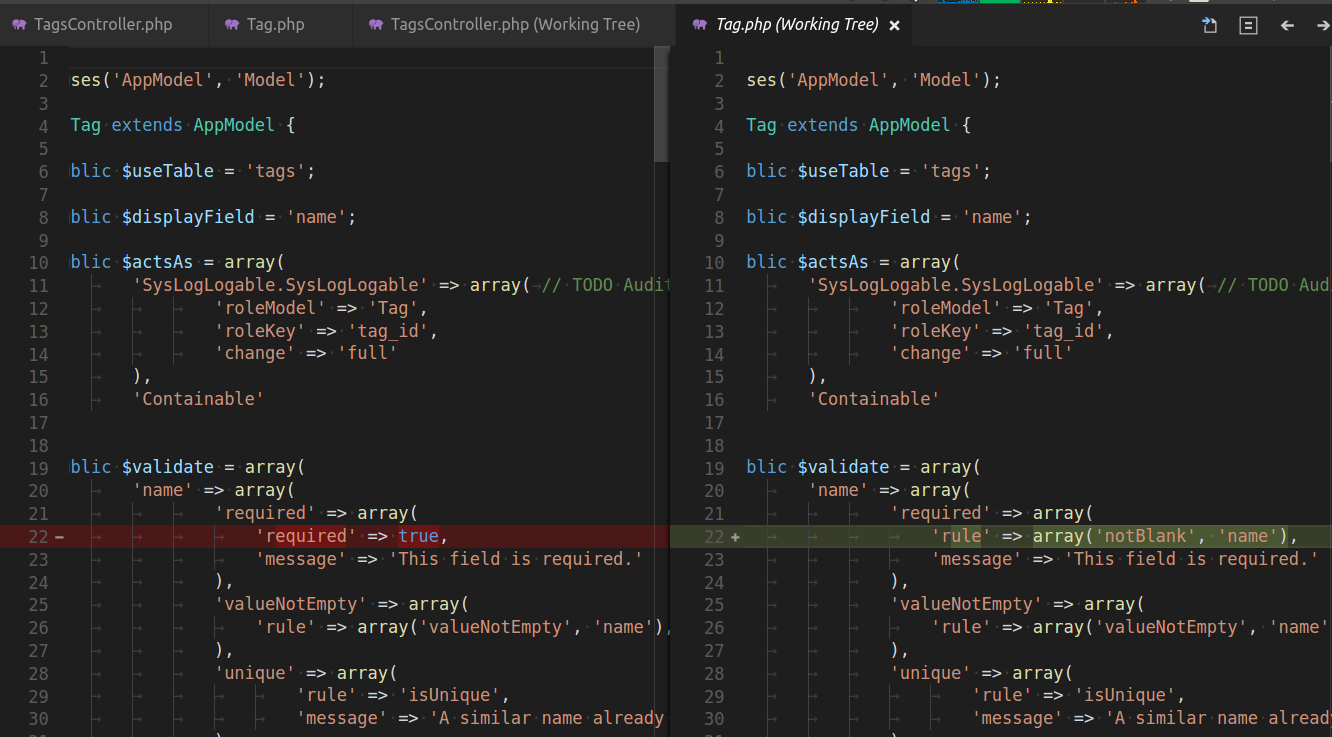Click 'Model' string on line 2, modified pane
Image resolution: width=1332 pixels, height=737 pixels.
(946, 80)
